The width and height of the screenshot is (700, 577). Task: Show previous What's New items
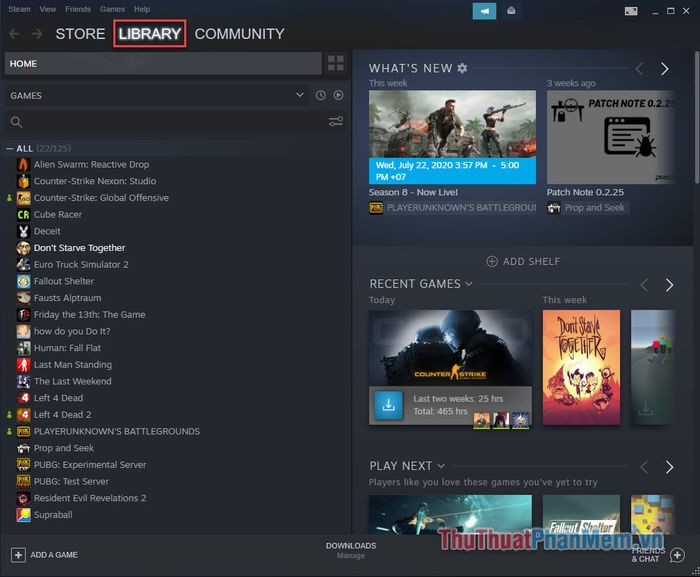(x=640, y=69)
